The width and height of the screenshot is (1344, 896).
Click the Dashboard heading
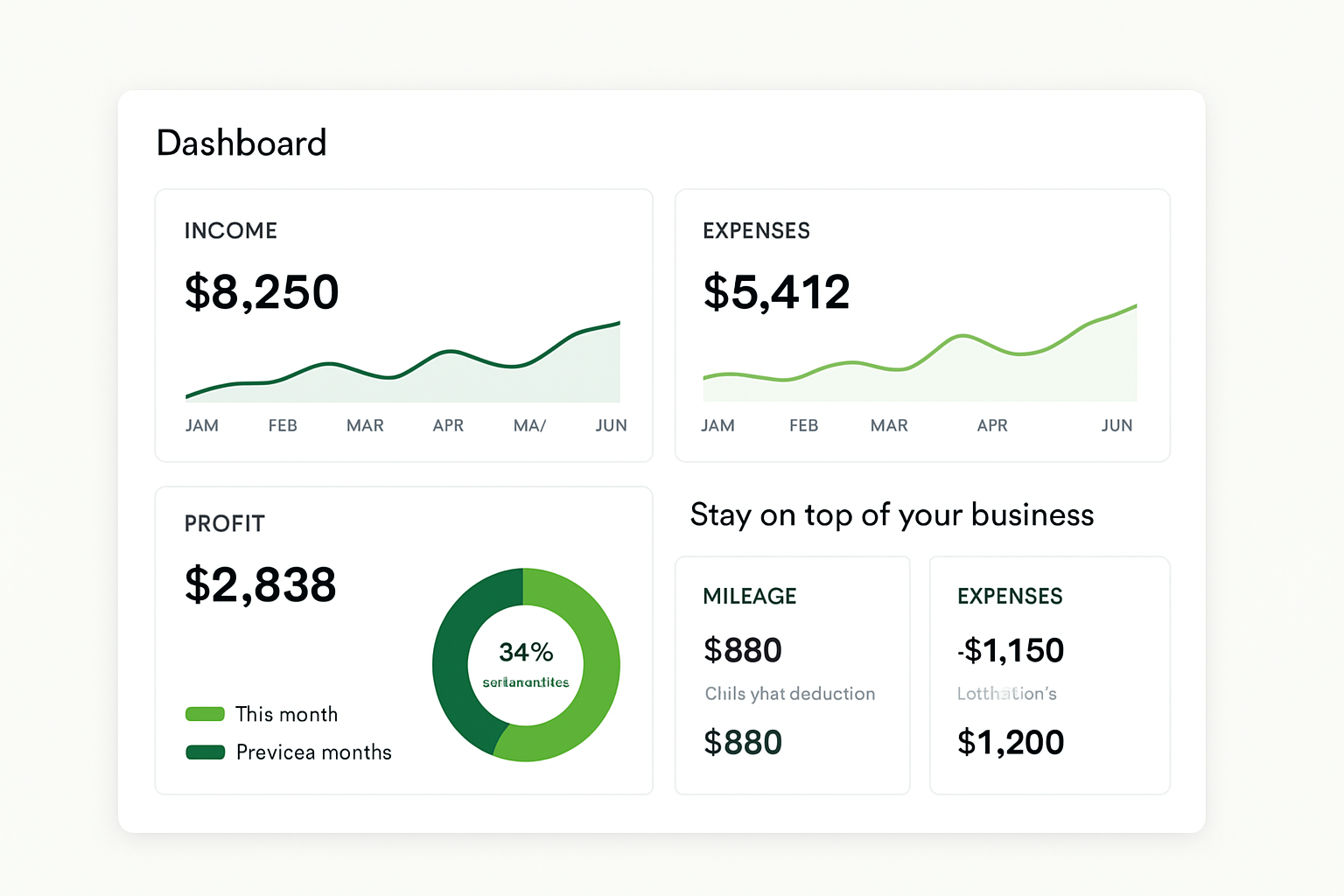(x=241, y=143)
